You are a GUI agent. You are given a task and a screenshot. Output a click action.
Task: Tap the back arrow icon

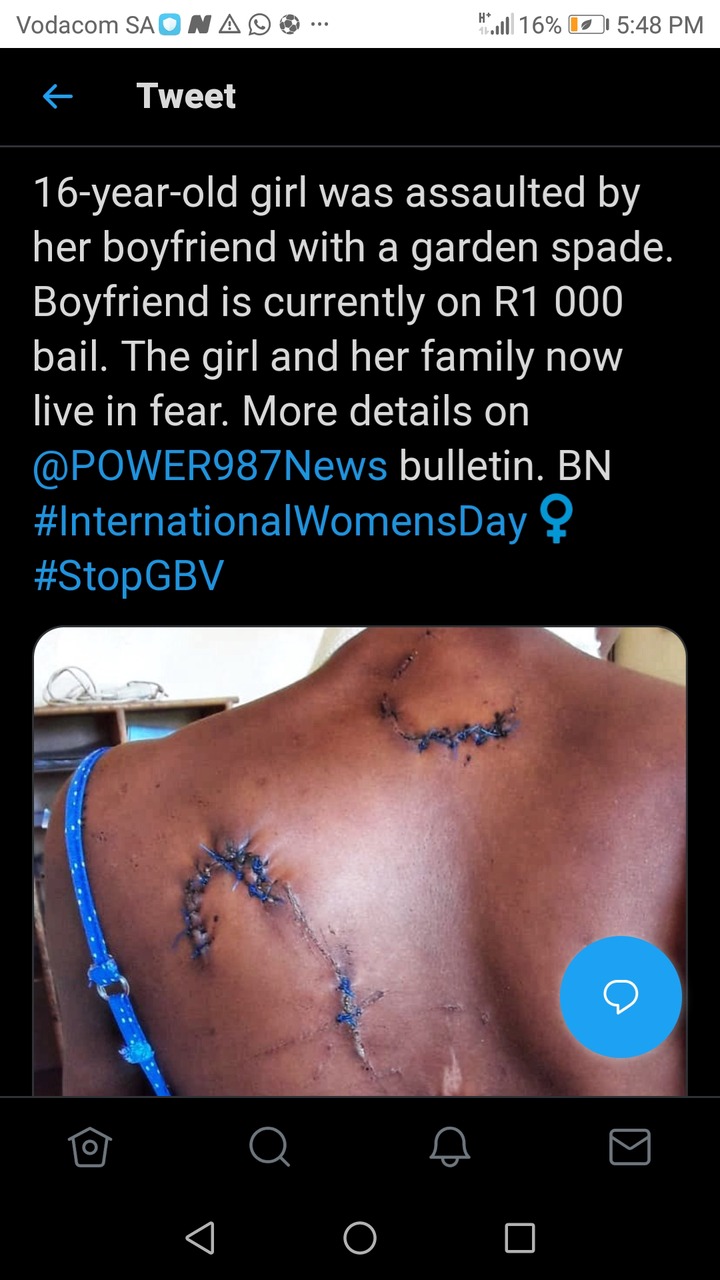click(58, 96)
